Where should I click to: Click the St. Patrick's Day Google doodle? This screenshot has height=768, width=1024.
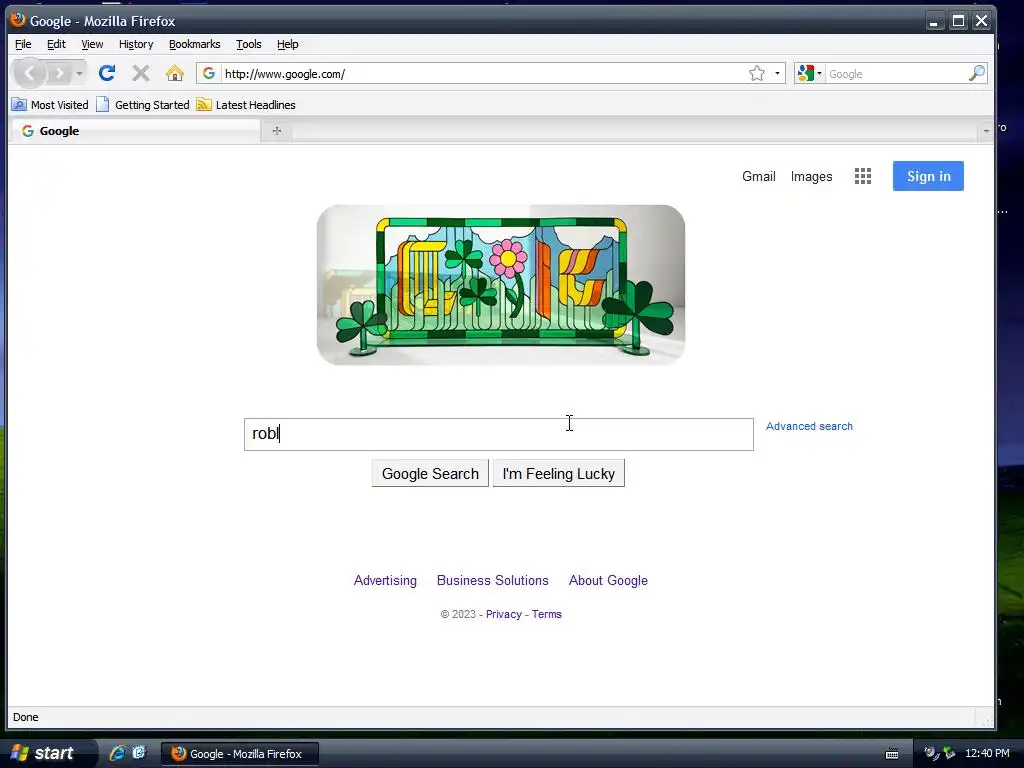[x=501, y=285]
